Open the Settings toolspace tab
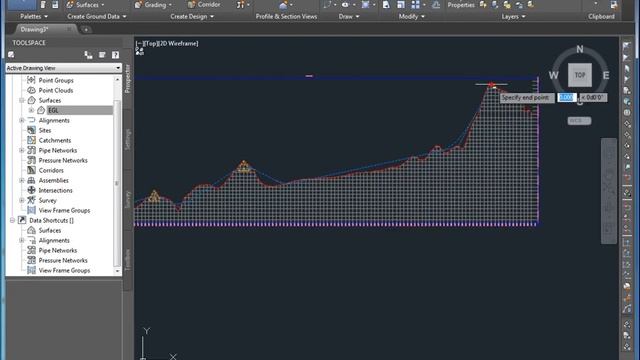This screenshot has height=360, width=640. pos(127,139)
